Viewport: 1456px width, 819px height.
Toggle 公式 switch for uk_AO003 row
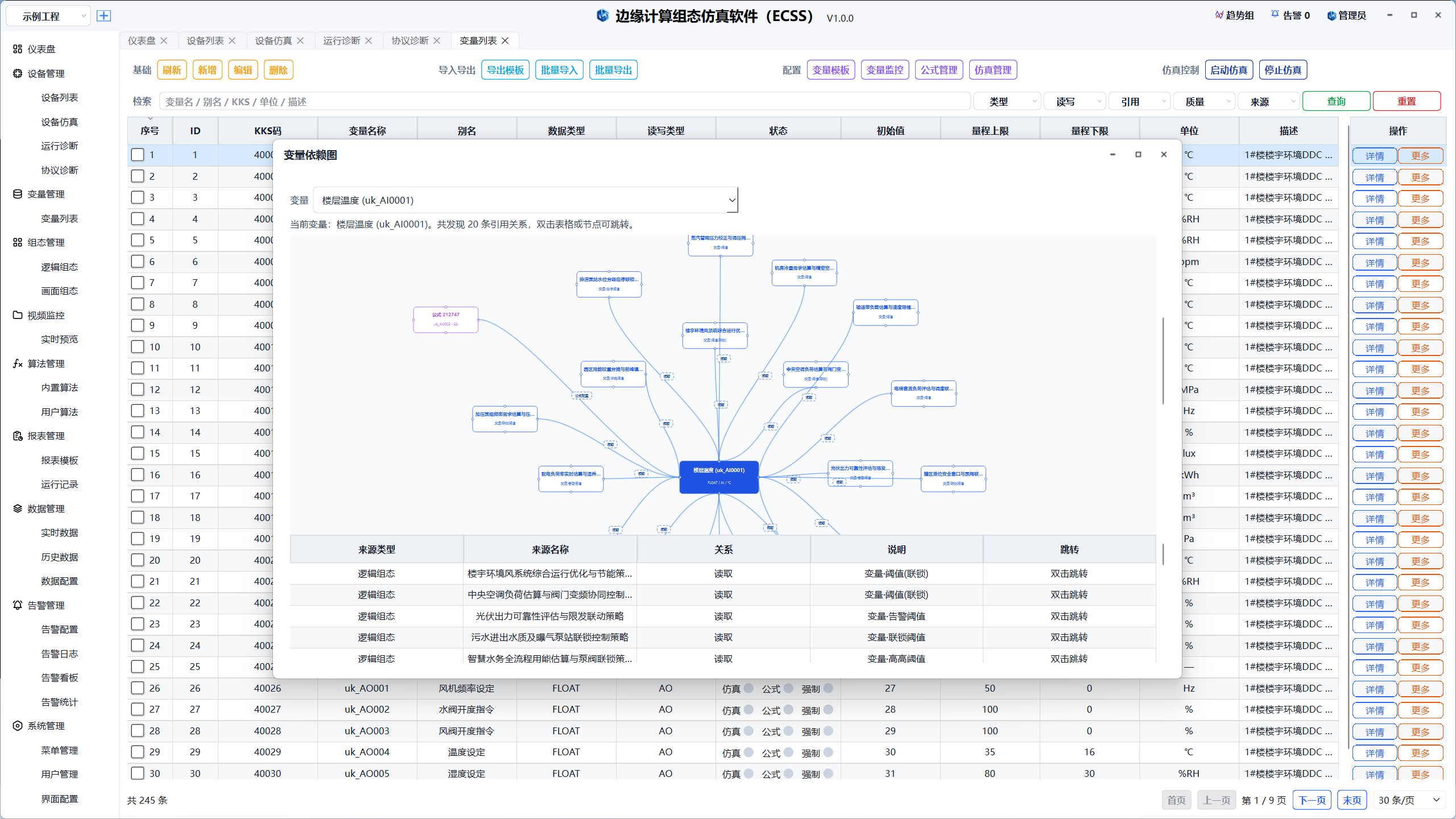(788, 731)
